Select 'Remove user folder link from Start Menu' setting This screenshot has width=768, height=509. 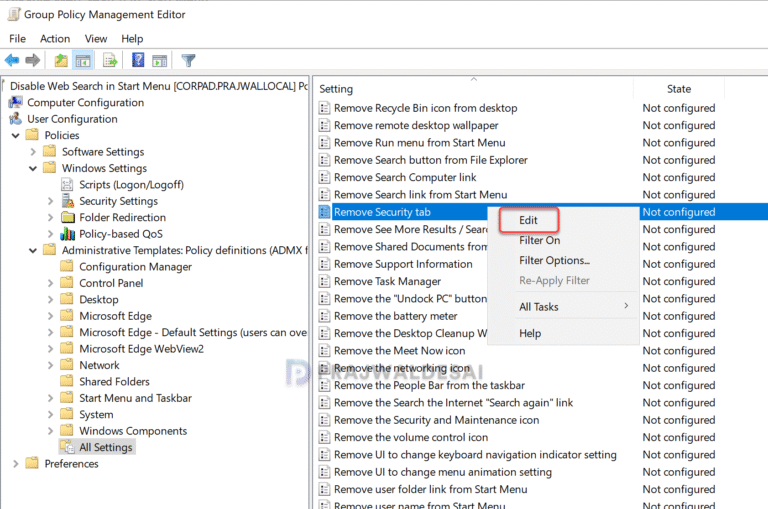[x=431, y=489]
